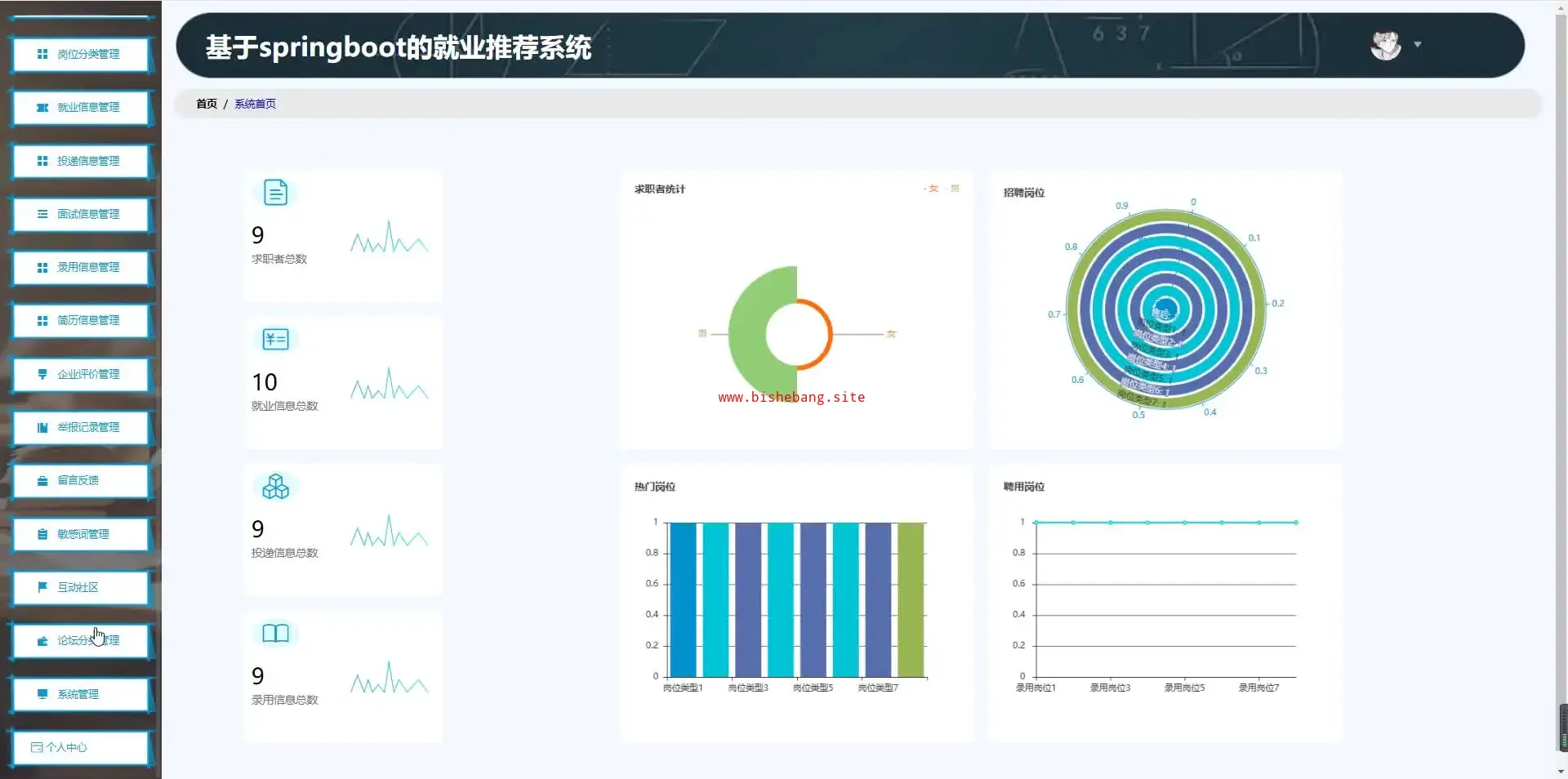This screenshot has height=779, width=1568.
Task: Click the 聘用岗位 chart title
Action: (x=1024, y=487)
